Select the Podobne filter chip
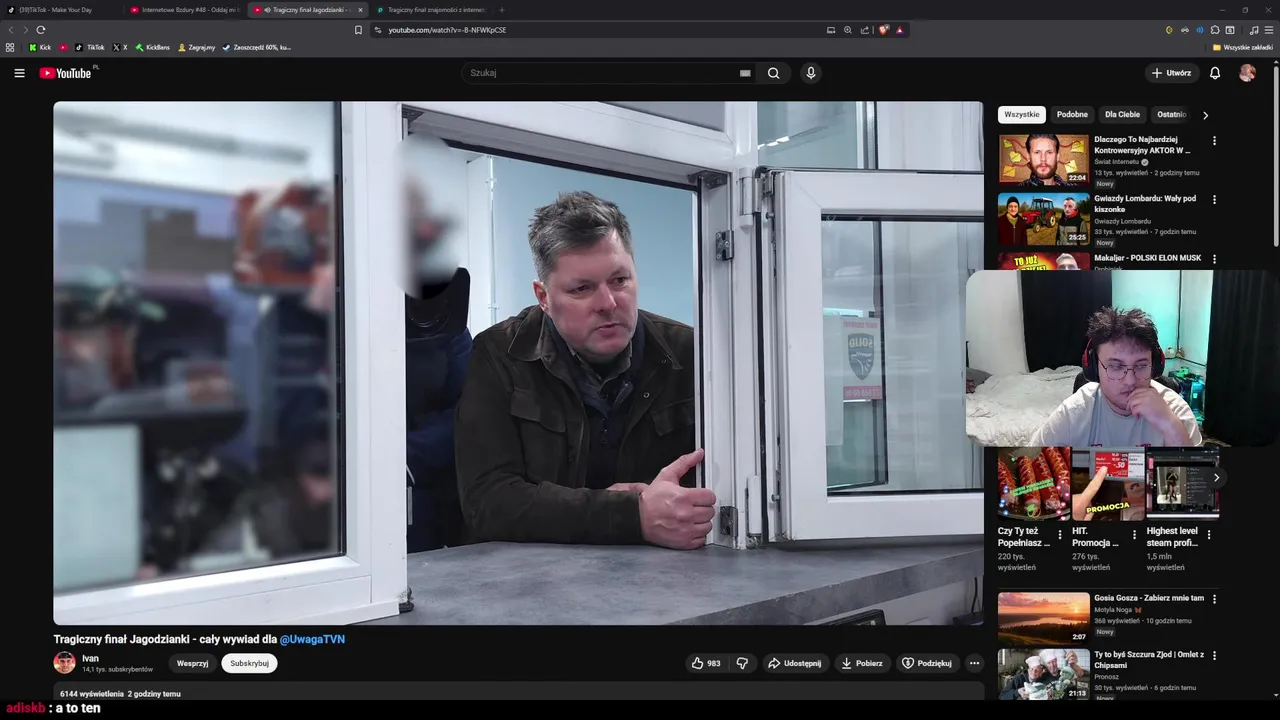1280x720 pixels. (1072, 115)
